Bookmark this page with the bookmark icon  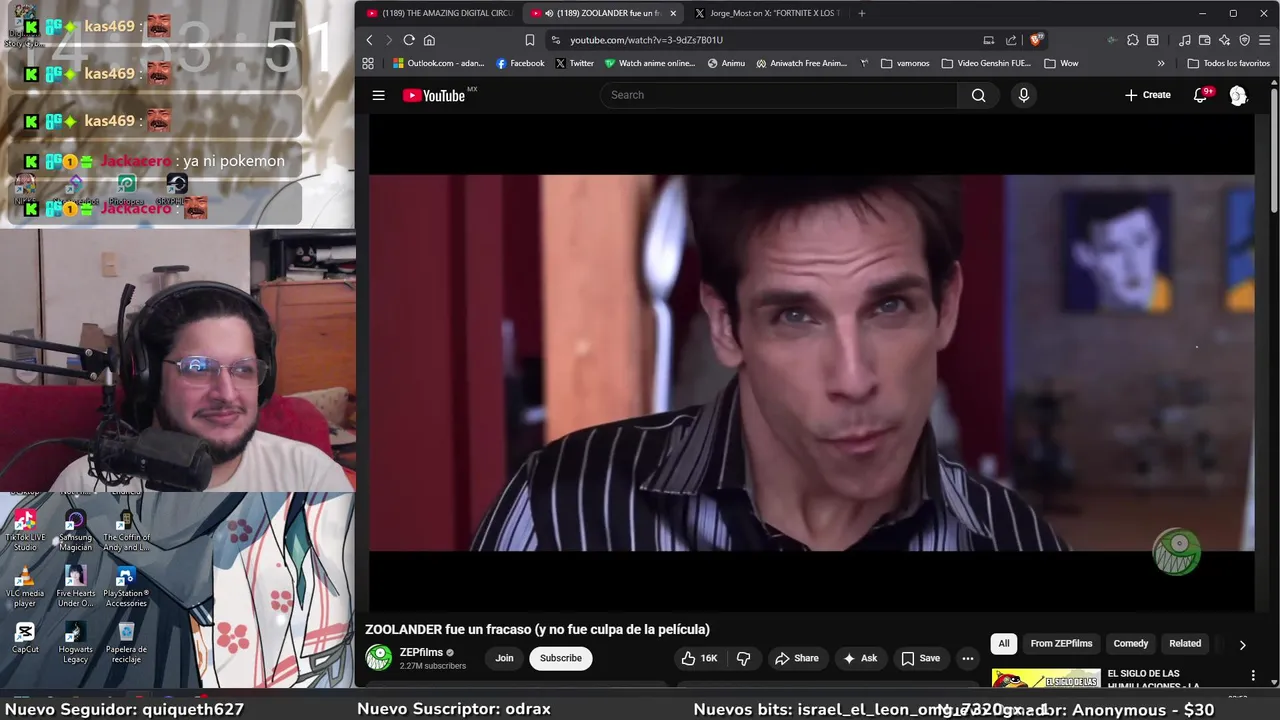tap(530, 40)
